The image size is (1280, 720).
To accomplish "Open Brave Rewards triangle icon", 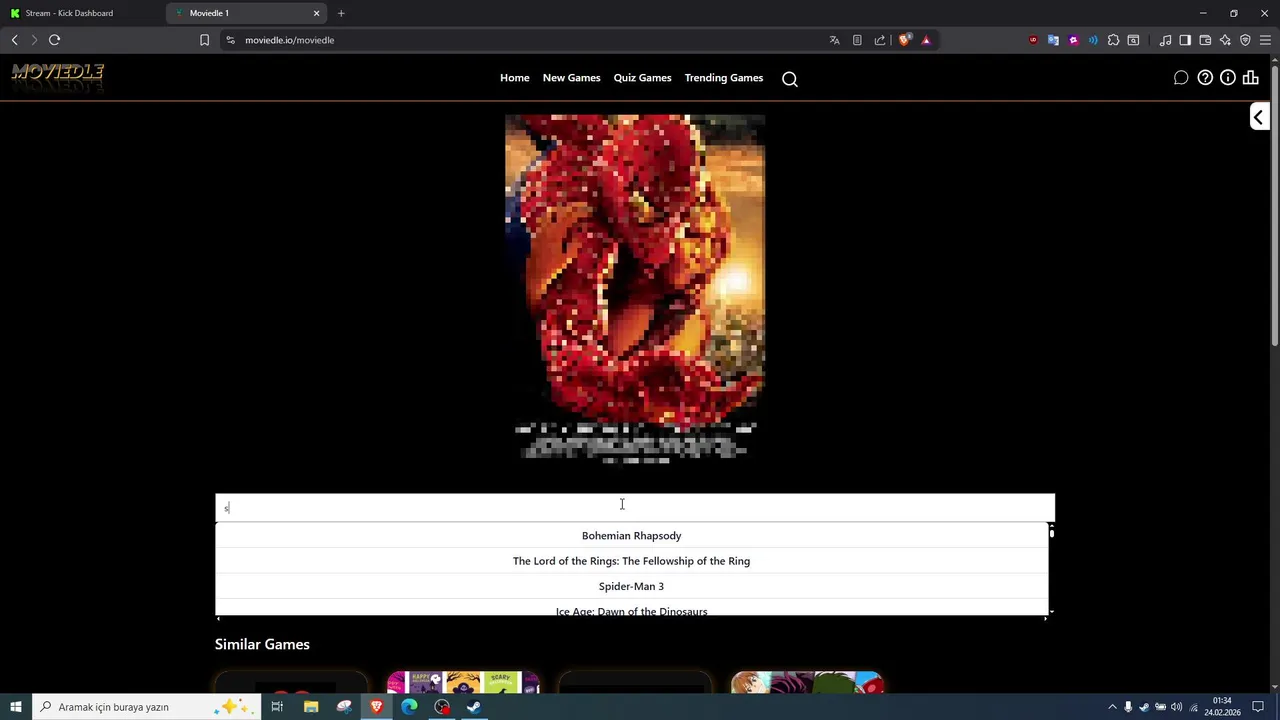I will [926, 40].
